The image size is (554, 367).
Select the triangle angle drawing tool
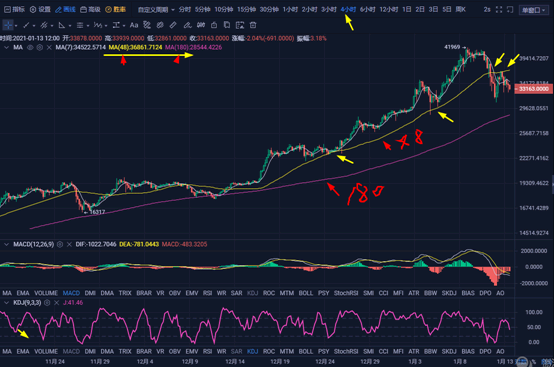click(x=62, y=25)
